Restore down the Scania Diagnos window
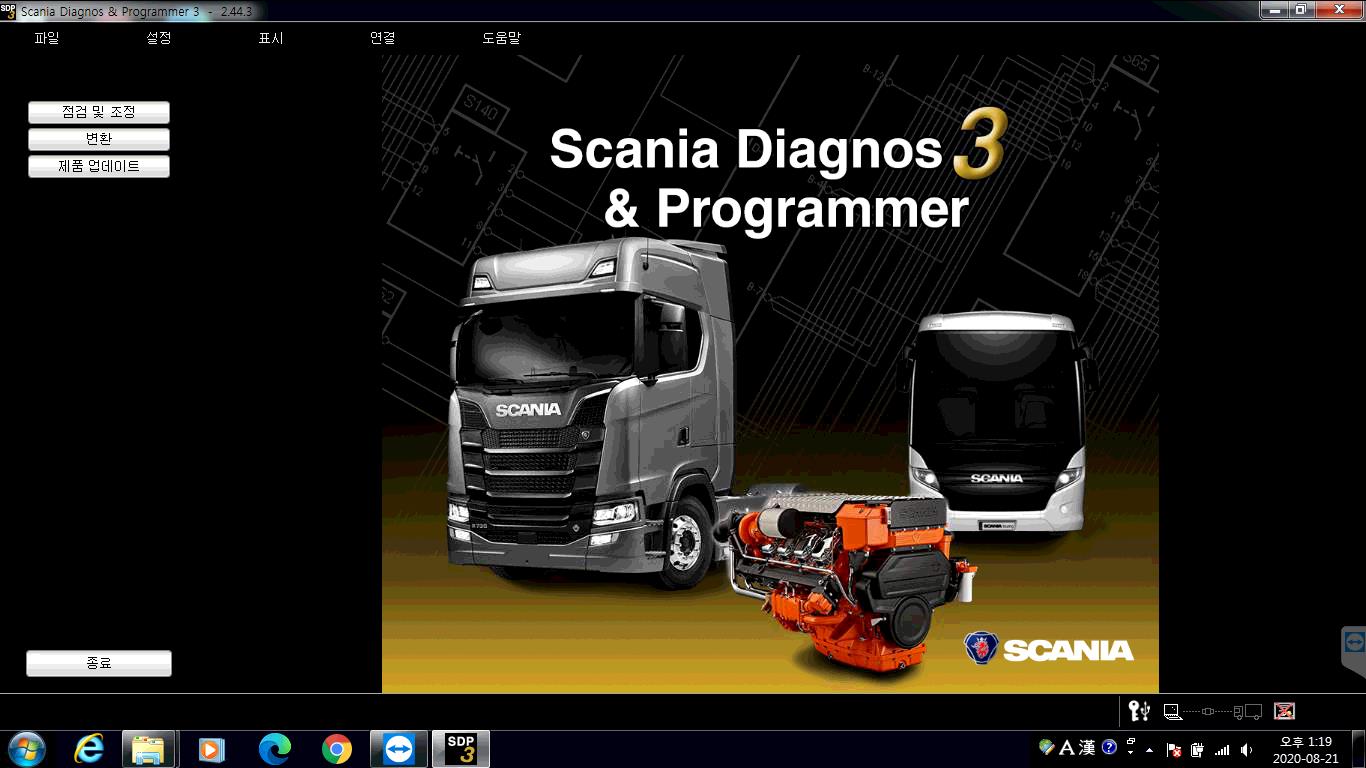 [x=1302, y=10]
